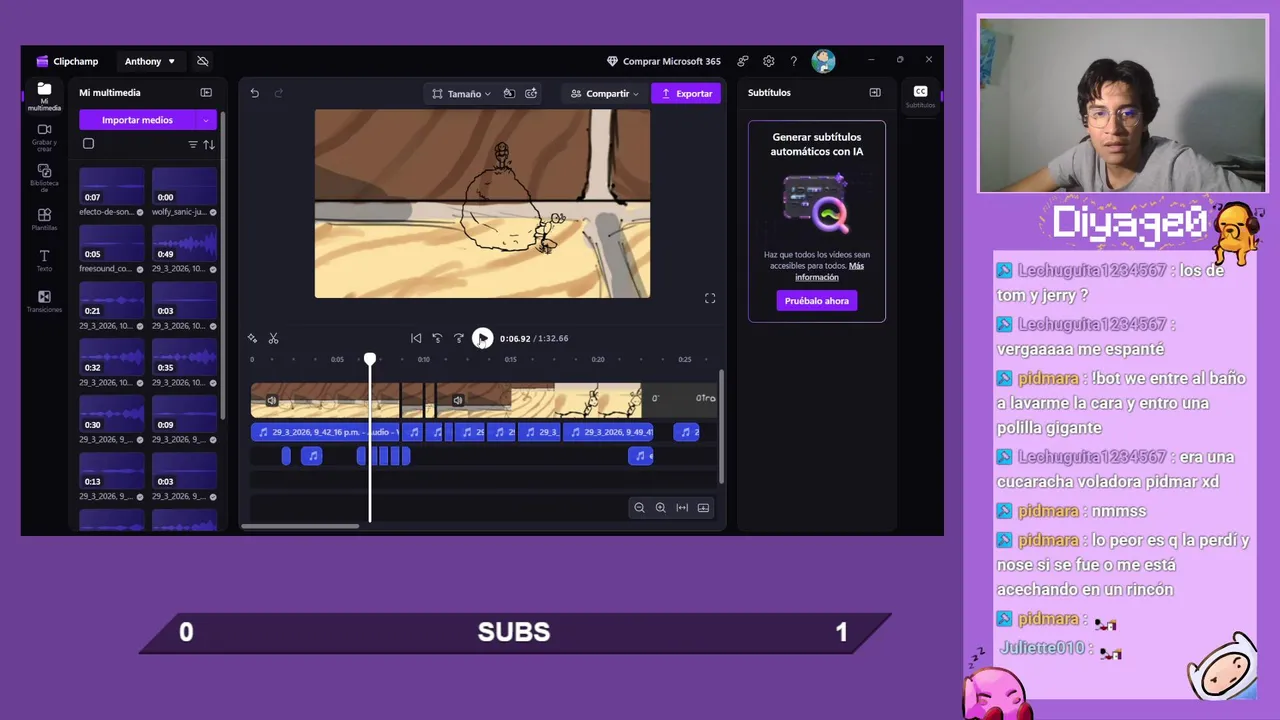The image size is (1280, 720).
Task: Click the timeline horizontal scrollbar
Action: point(300,526)
